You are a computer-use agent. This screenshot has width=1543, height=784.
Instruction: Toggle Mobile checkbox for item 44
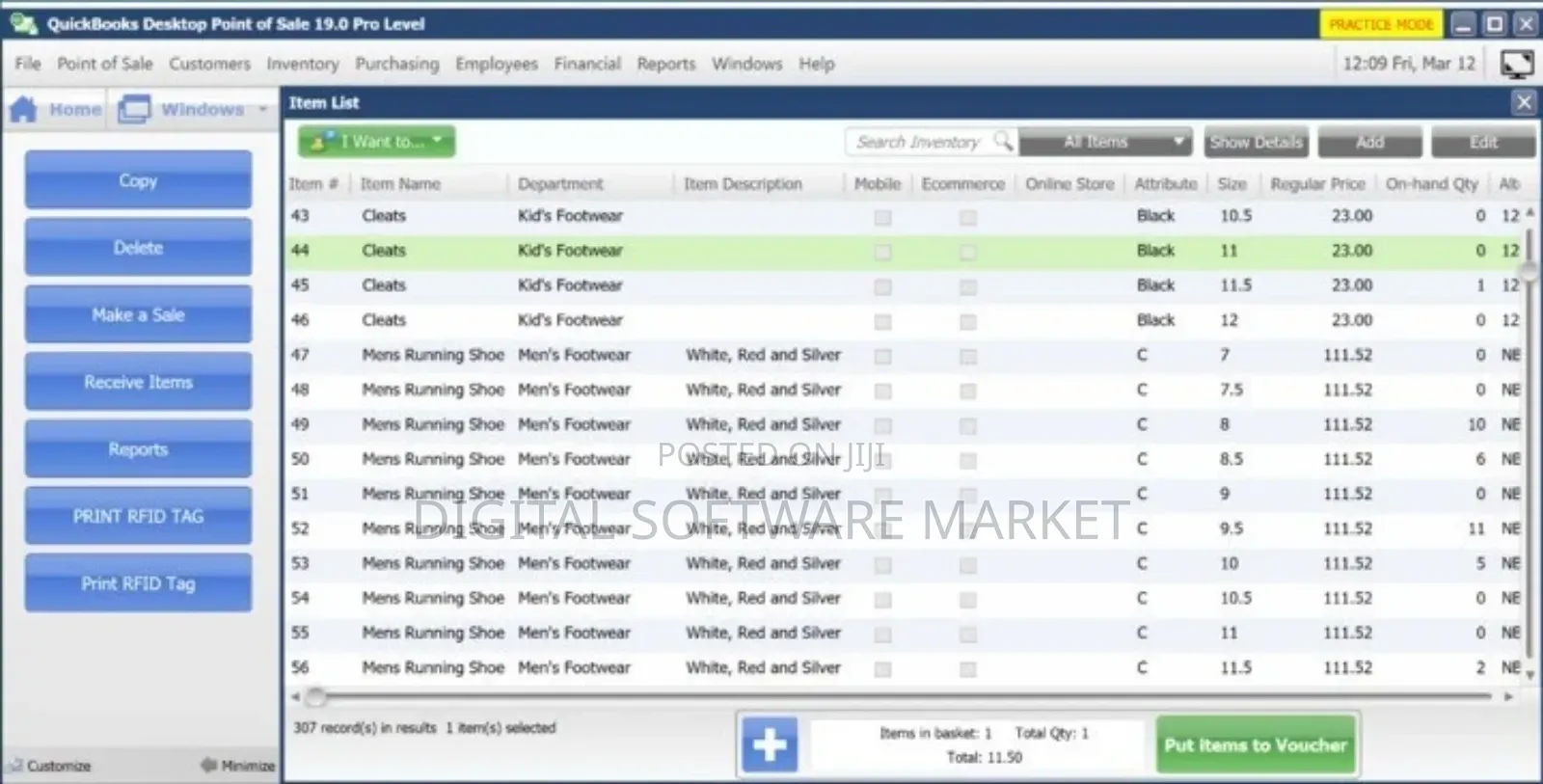[882, 252]
